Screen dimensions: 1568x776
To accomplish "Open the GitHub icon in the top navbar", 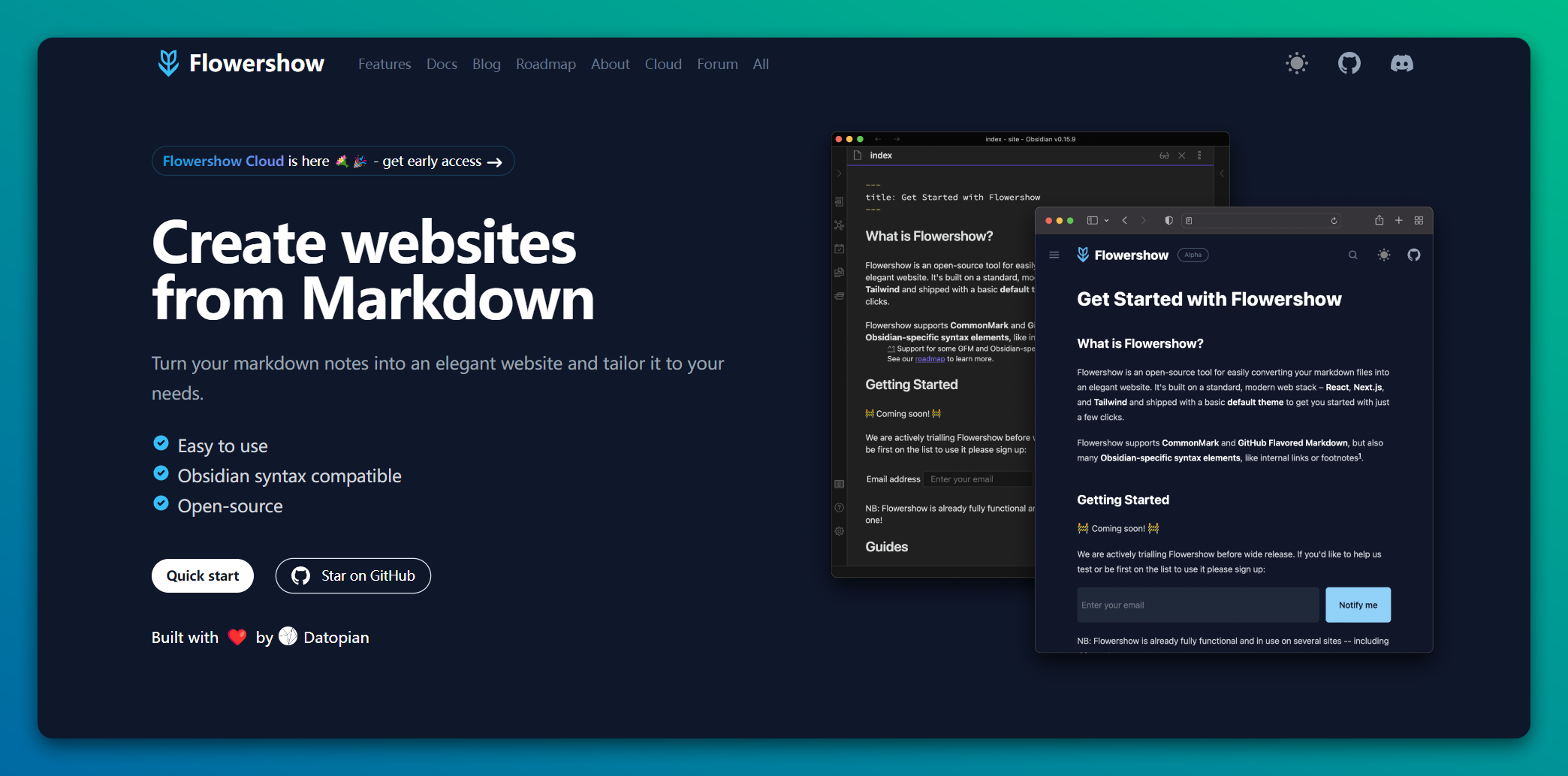I will tap(1349, 63).
